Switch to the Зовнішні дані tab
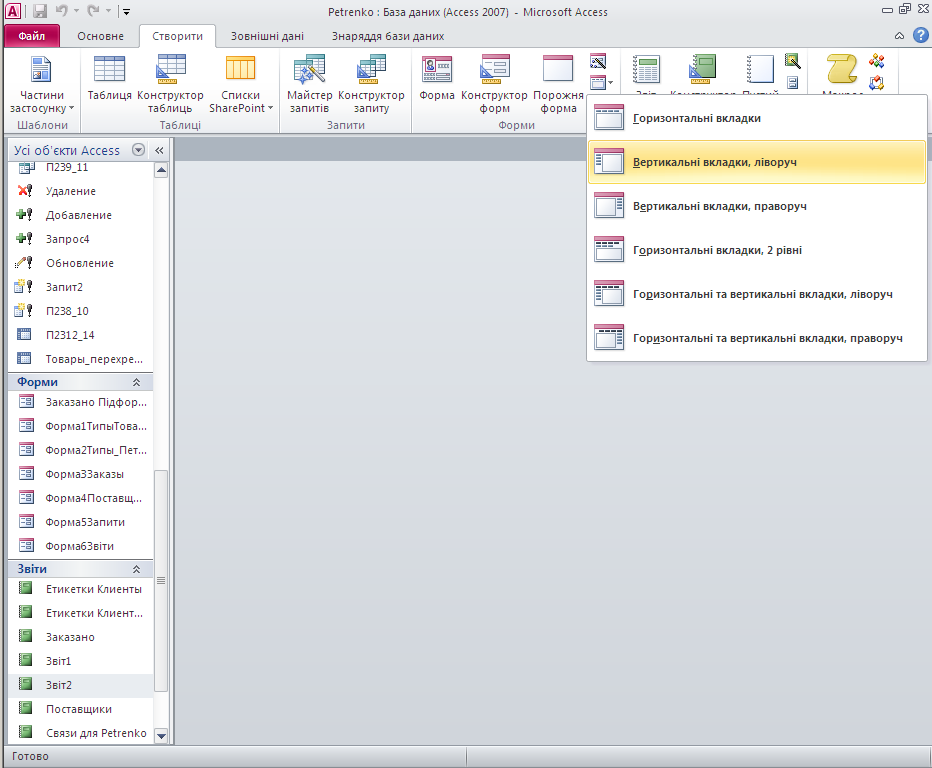932x768 pixels. pyautogui.click(x=268, y=36)
